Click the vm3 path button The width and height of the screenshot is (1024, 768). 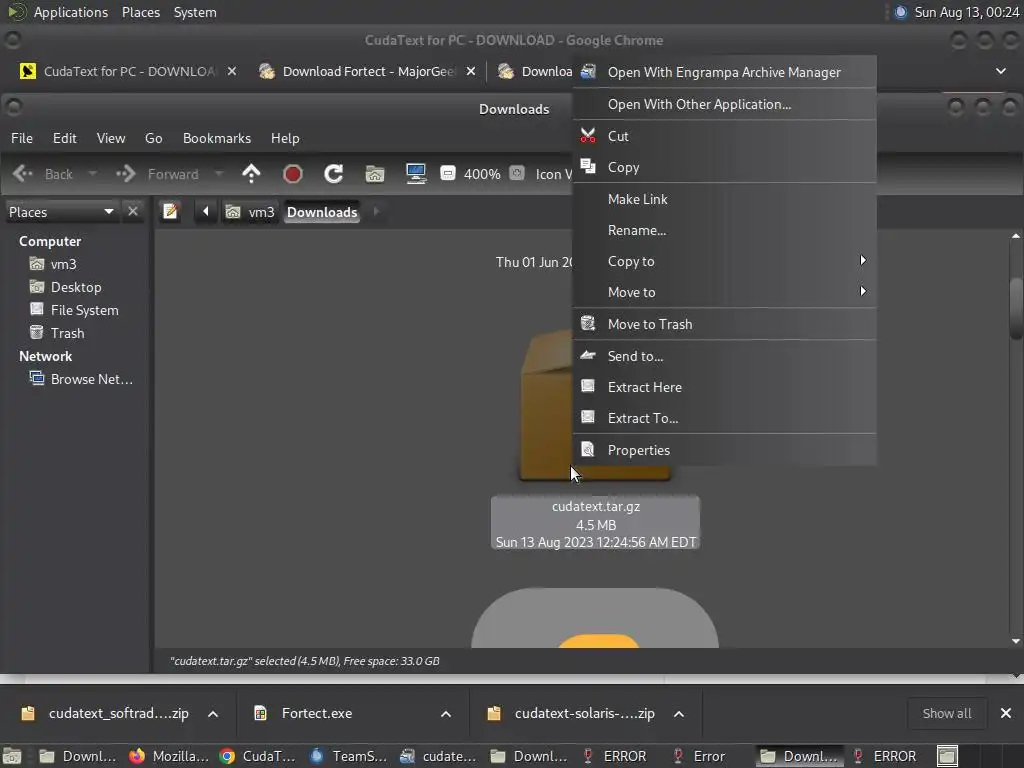(x=250, y=212)
